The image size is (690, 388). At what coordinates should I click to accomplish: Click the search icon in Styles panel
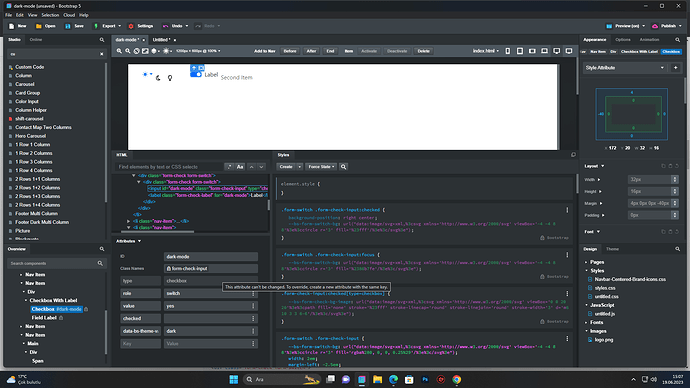click(343, 167)
